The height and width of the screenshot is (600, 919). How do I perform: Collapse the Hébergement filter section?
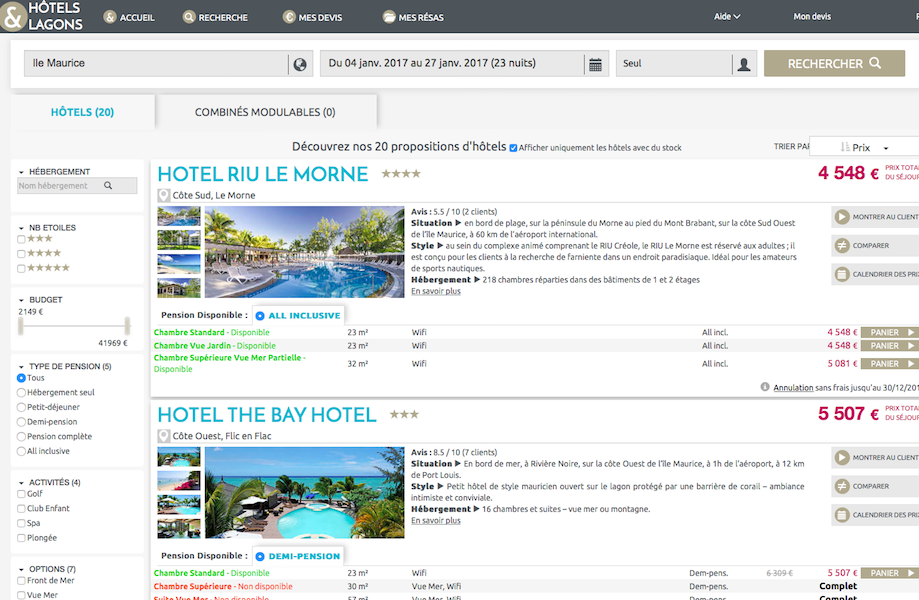tap(21, 172)
